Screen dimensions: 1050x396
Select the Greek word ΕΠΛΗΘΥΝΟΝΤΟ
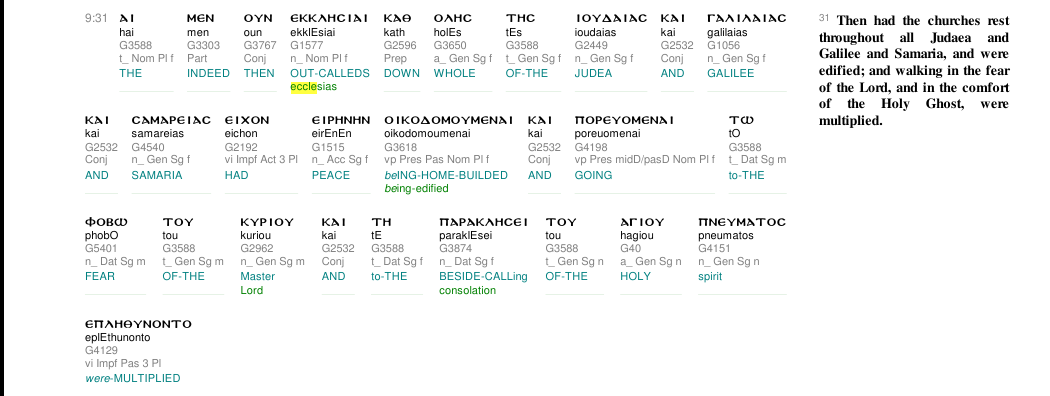pos(138,324)
